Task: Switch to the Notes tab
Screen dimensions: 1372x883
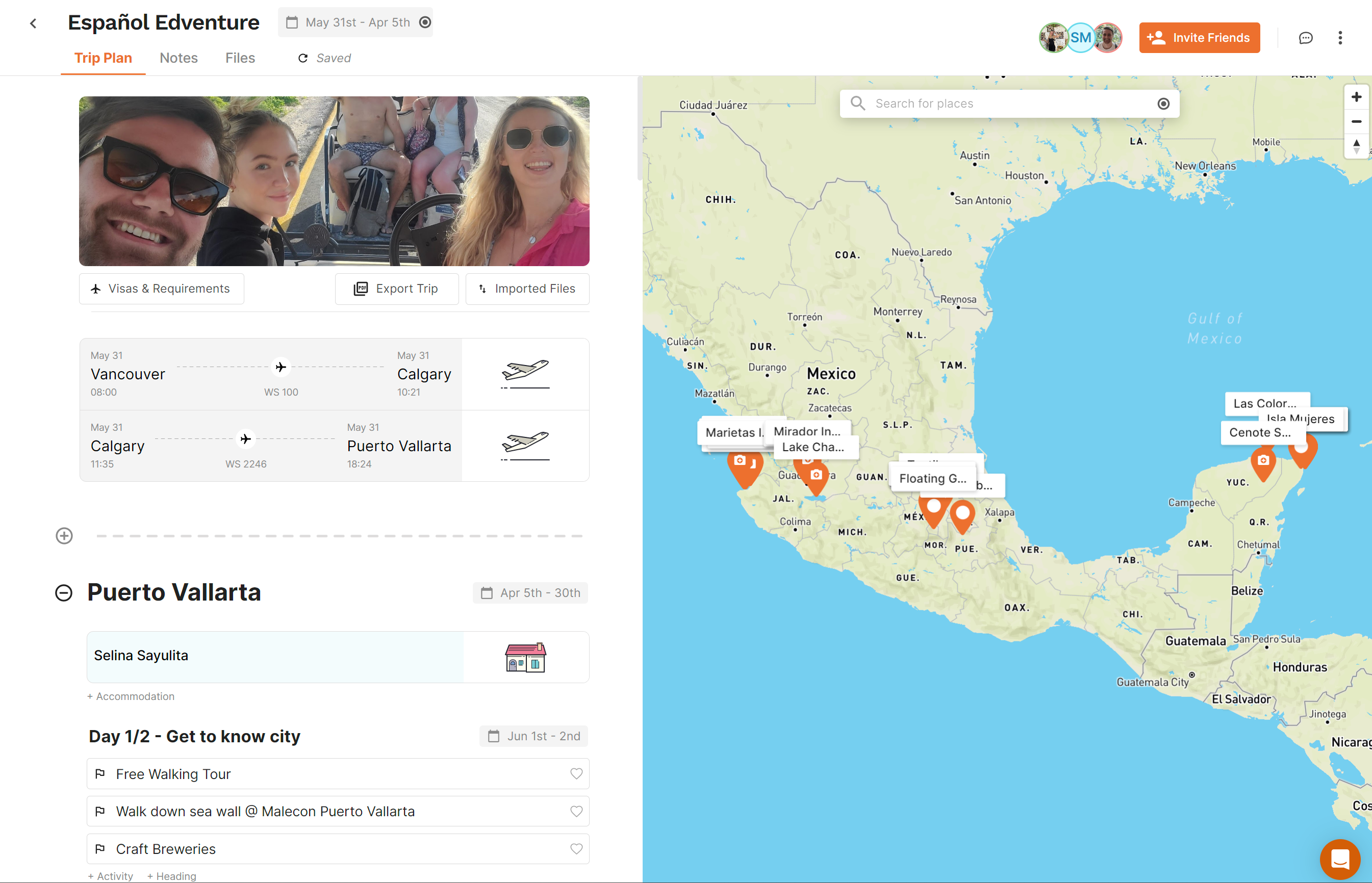Action: (179, 58)
